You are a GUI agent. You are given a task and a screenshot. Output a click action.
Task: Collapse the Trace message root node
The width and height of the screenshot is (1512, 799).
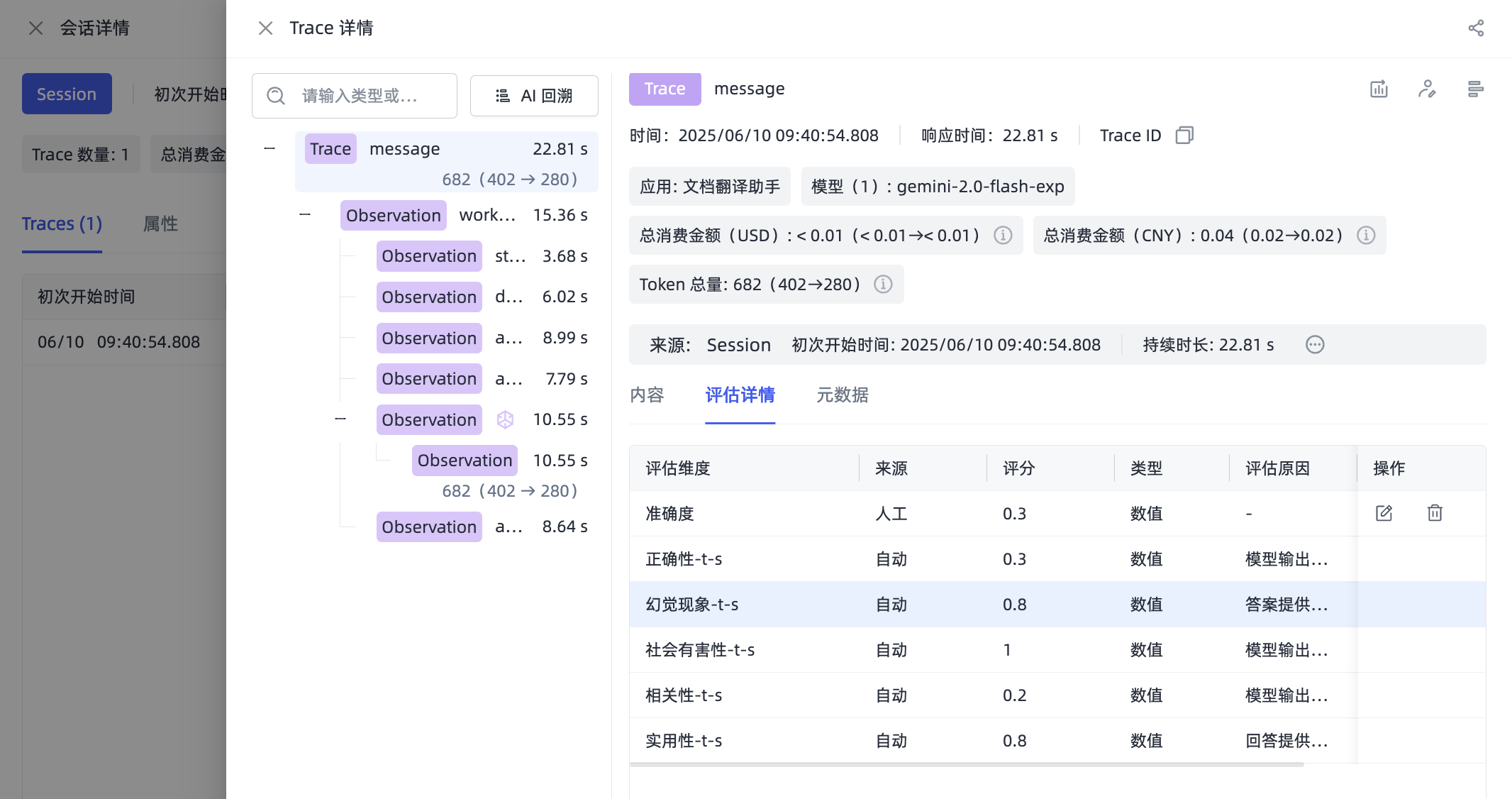[x=269, y=148]
